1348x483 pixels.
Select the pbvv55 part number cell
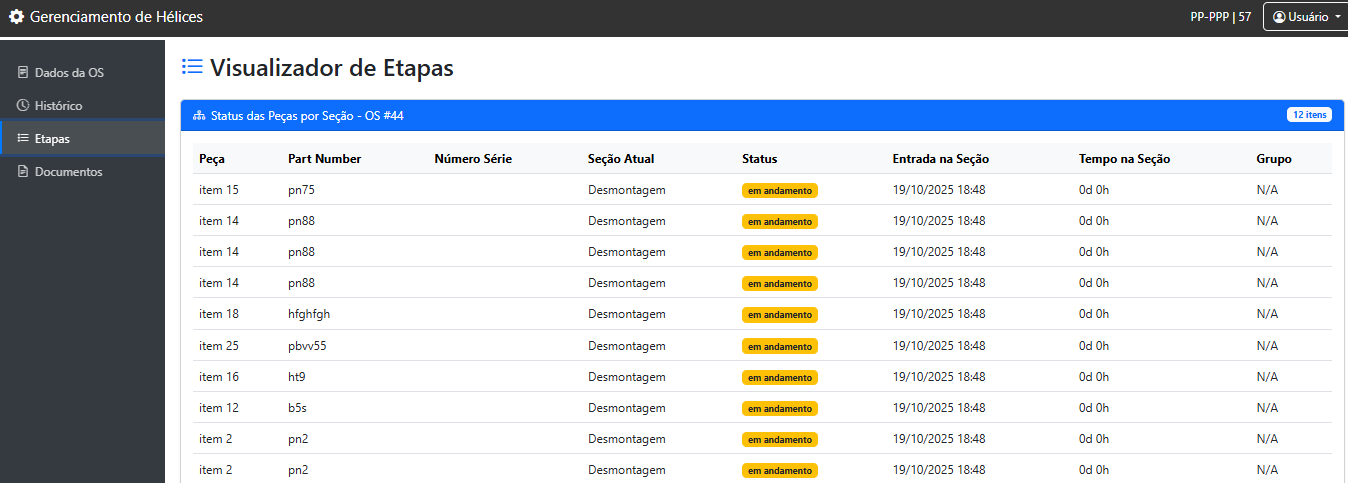pos(307,345)
